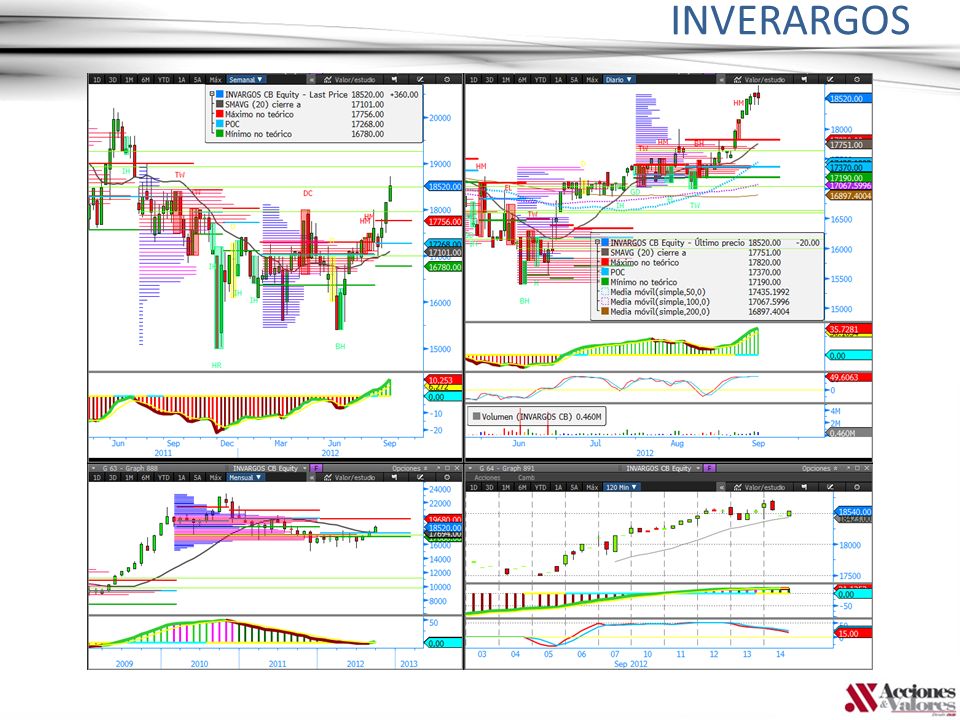
Task: Click the 17756.00 red price label on weekly axis
Action: [x=444, y=222]
